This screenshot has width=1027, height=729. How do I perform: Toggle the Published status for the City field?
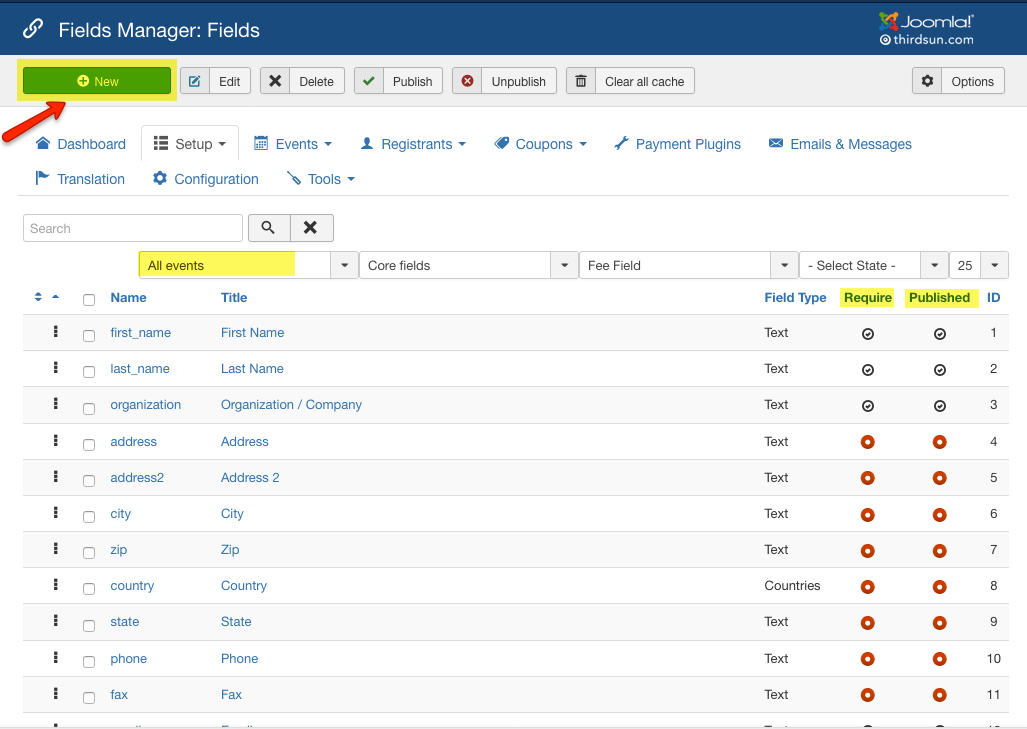tap(939, 514)
